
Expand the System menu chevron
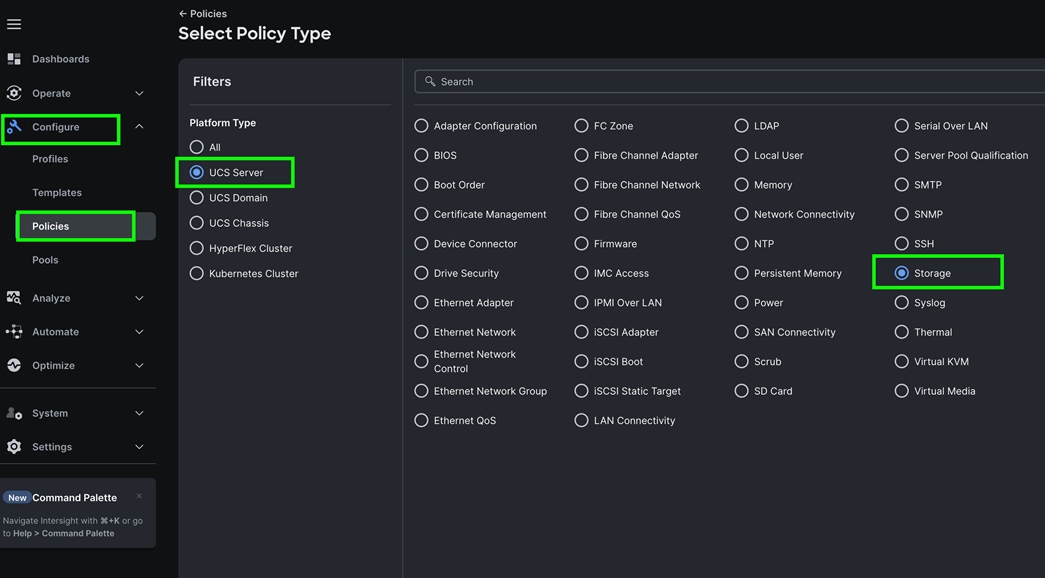pos(139,413)
